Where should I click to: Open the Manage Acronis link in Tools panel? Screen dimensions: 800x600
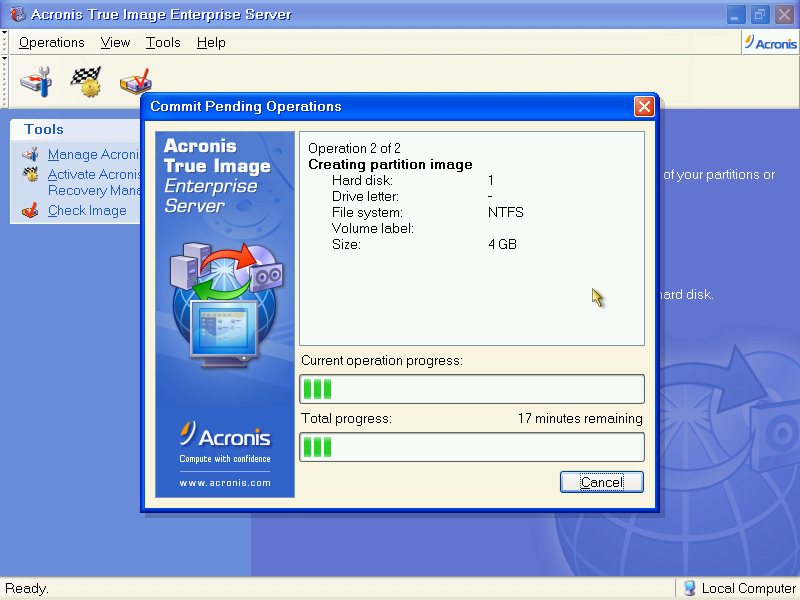coord(94,154)
